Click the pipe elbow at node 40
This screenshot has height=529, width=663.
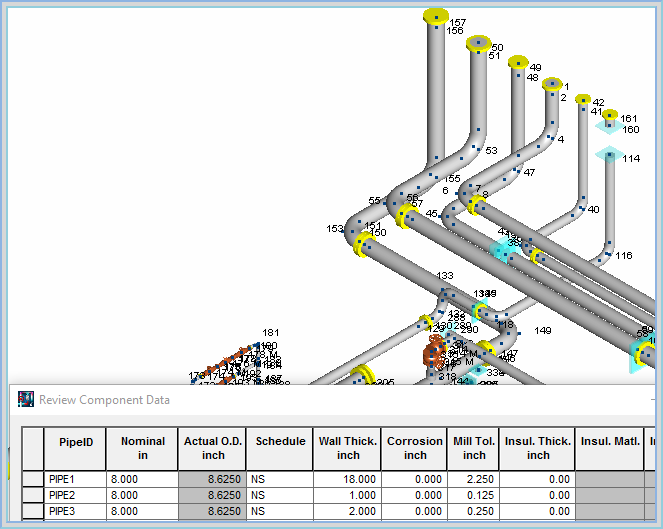(580, 207)
